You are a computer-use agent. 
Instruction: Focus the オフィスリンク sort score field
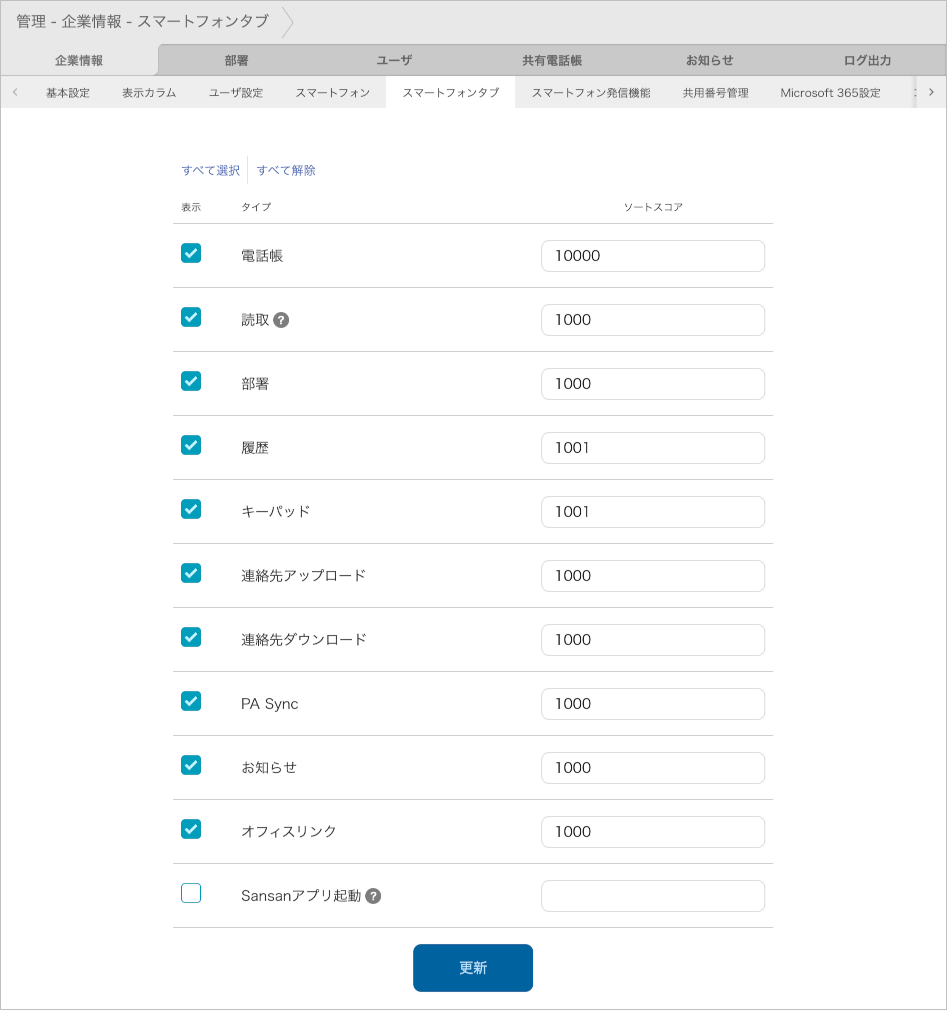click(653, 832)
